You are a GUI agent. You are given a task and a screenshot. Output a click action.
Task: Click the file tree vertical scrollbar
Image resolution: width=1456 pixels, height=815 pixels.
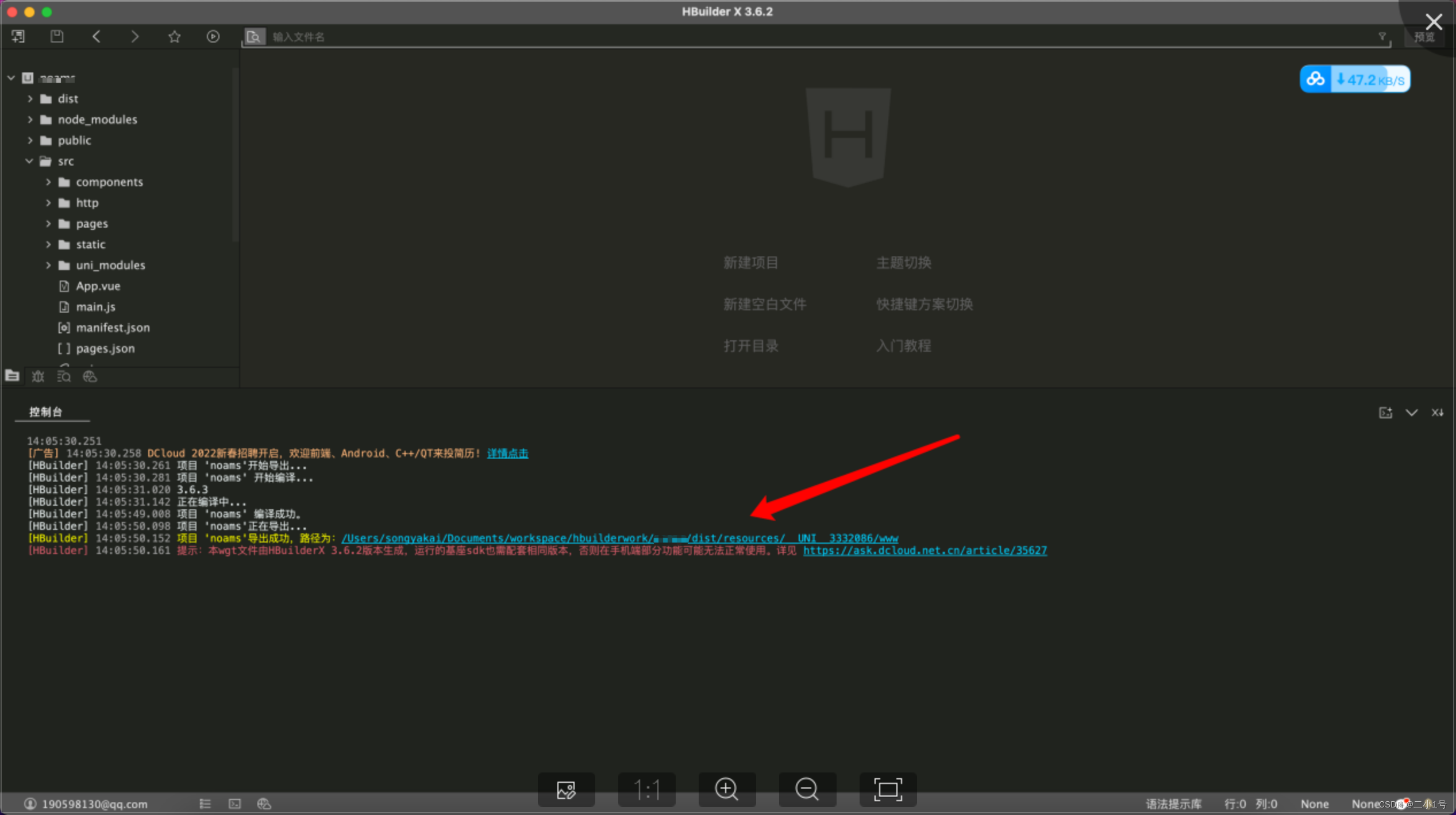tap(235, 155)
